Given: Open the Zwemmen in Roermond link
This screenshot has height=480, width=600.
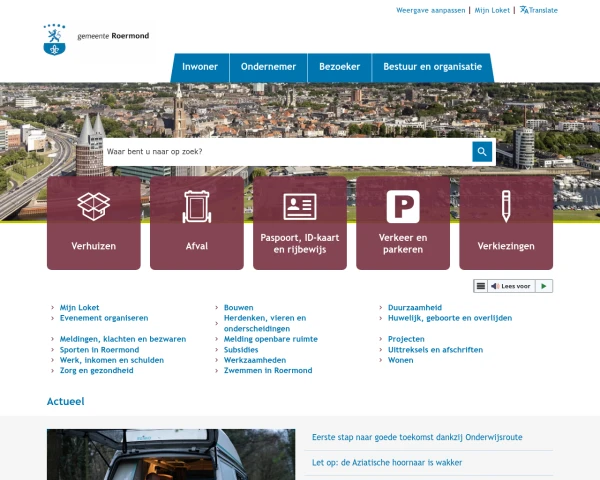Looking at the screenshot, I should tap(268, 371).
